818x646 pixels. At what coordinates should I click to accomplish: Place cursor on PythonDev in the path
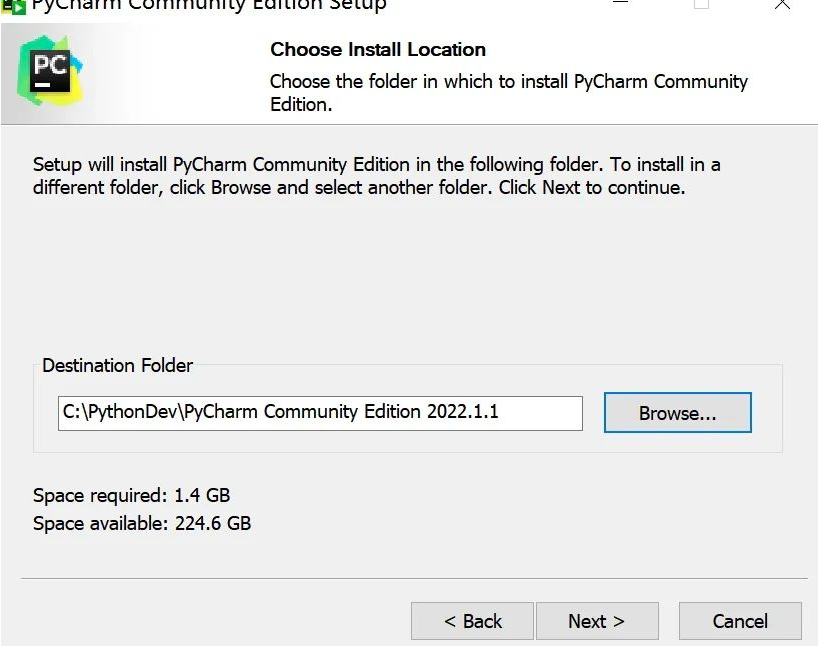(134, 412)
